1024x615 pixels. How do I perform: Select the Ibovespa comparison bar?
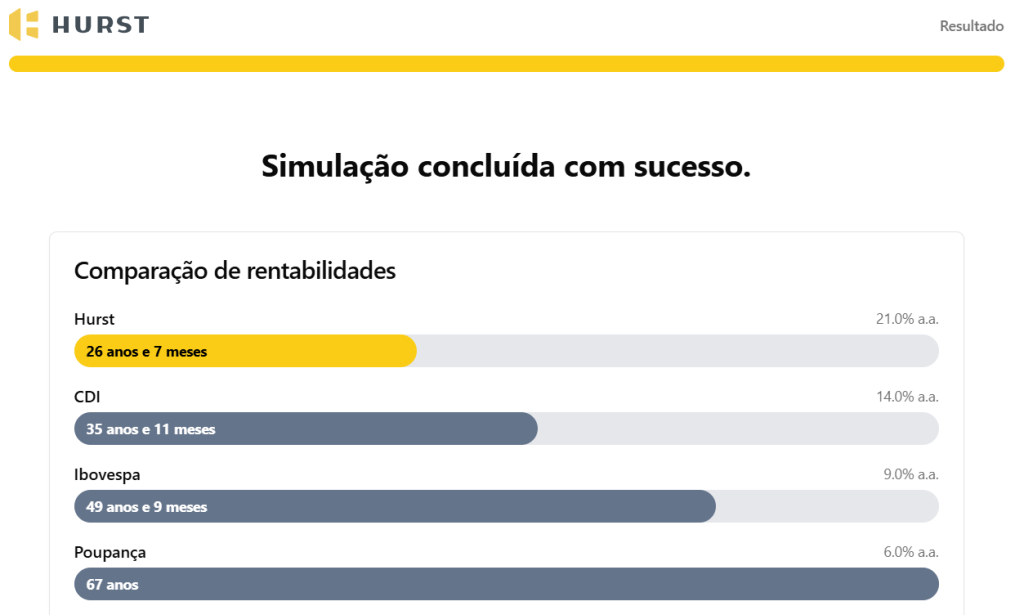[x=394, y=507]
